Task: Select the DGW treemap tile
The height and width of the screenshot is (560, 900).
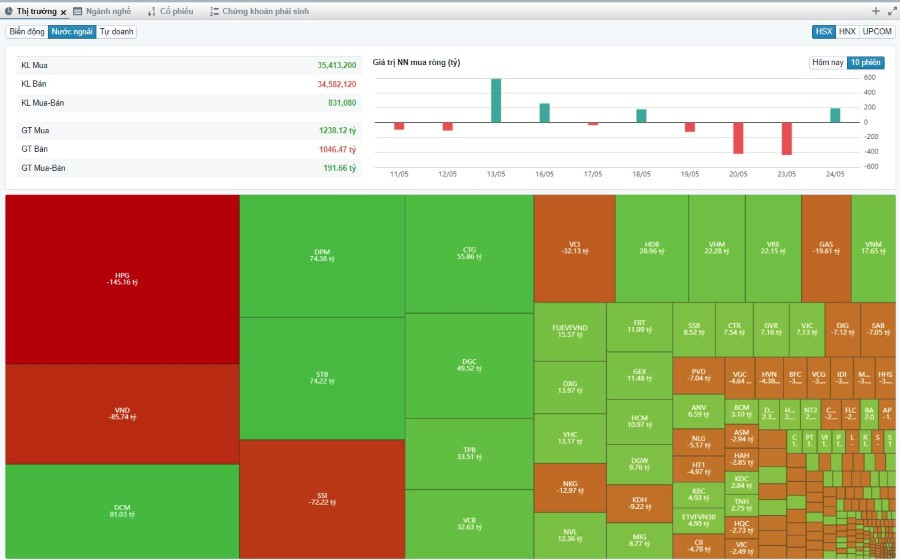Action: [639, 464]
